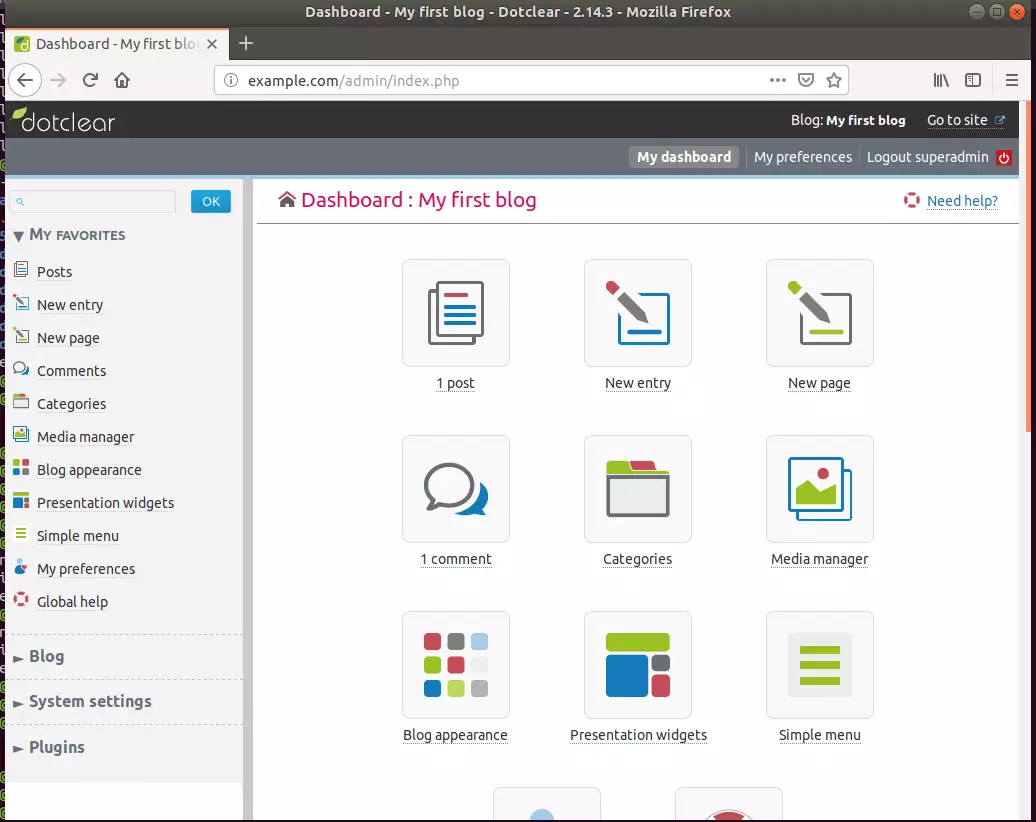Select the Dashboard - My first blog tab
This screenshot has height=822, width=1036.
[118, 44]
